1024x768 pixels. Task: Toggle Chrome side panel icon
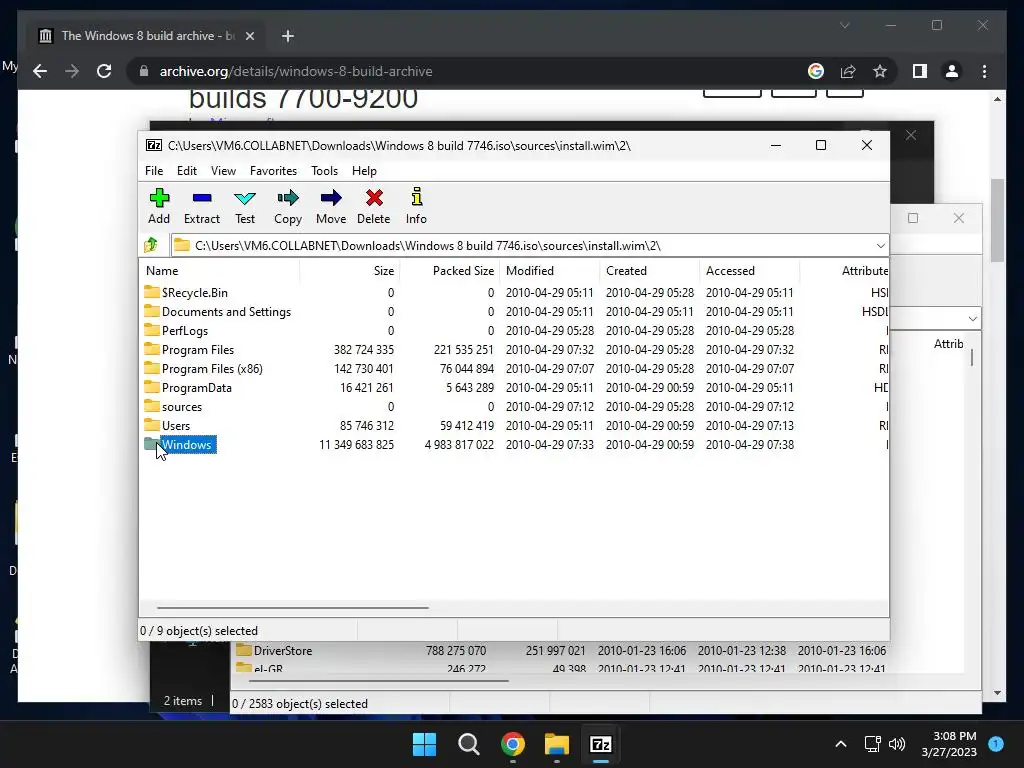pos(920,71)
